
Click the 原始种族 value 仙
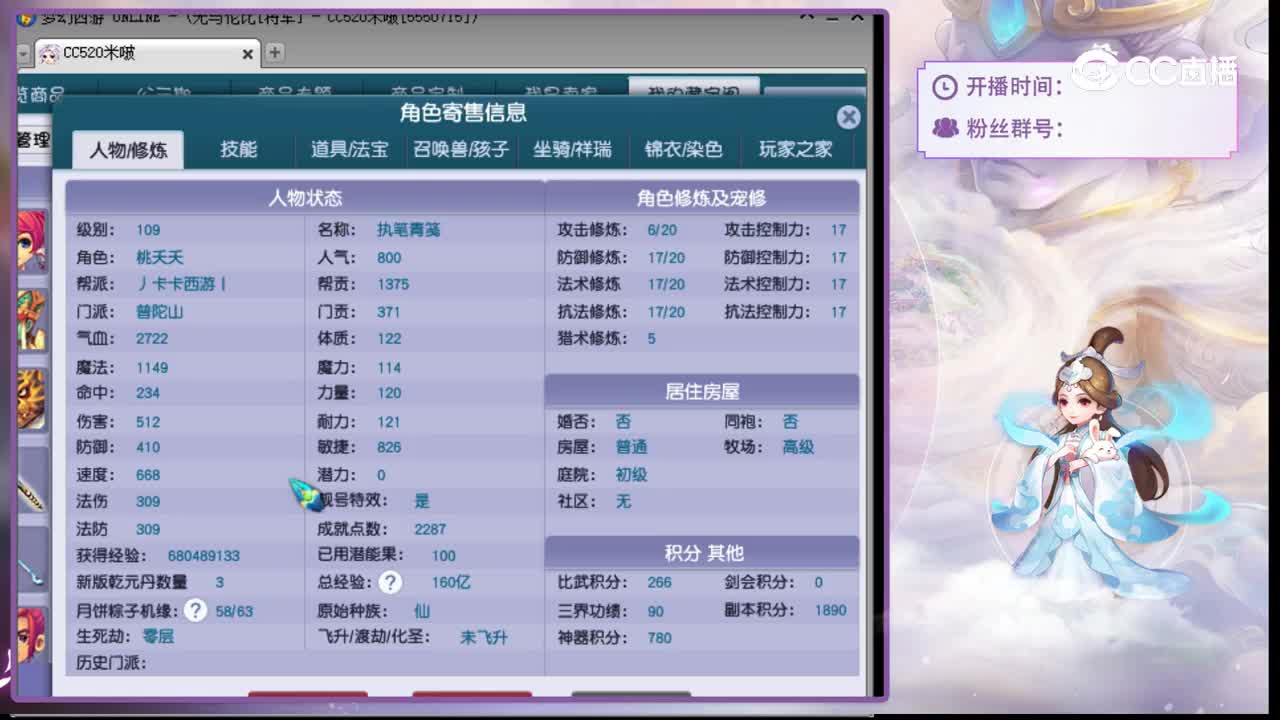[x=422, y=610]
